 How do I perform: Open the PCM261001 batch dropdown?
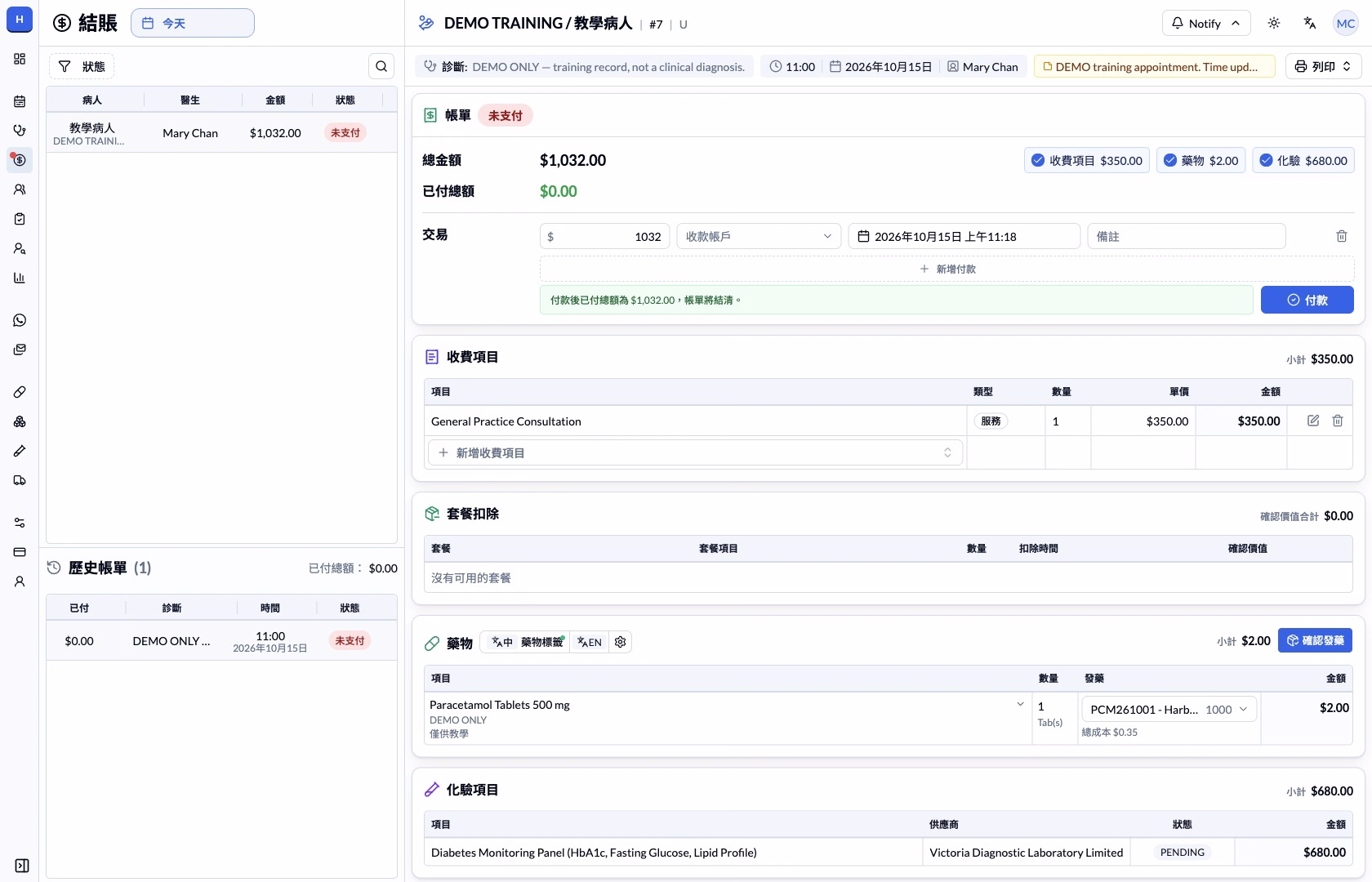coord(1169,710)
